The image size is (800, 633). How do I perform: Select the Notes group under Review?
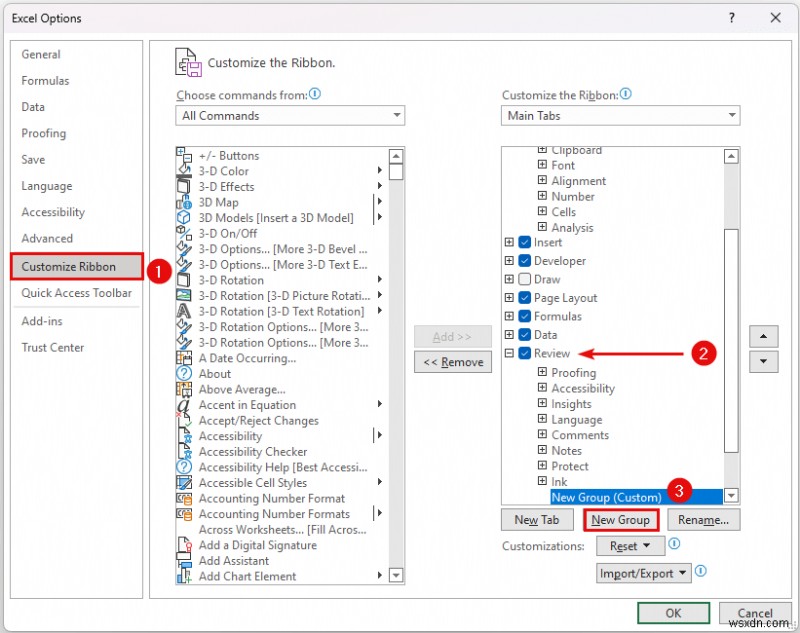[566, 450]
